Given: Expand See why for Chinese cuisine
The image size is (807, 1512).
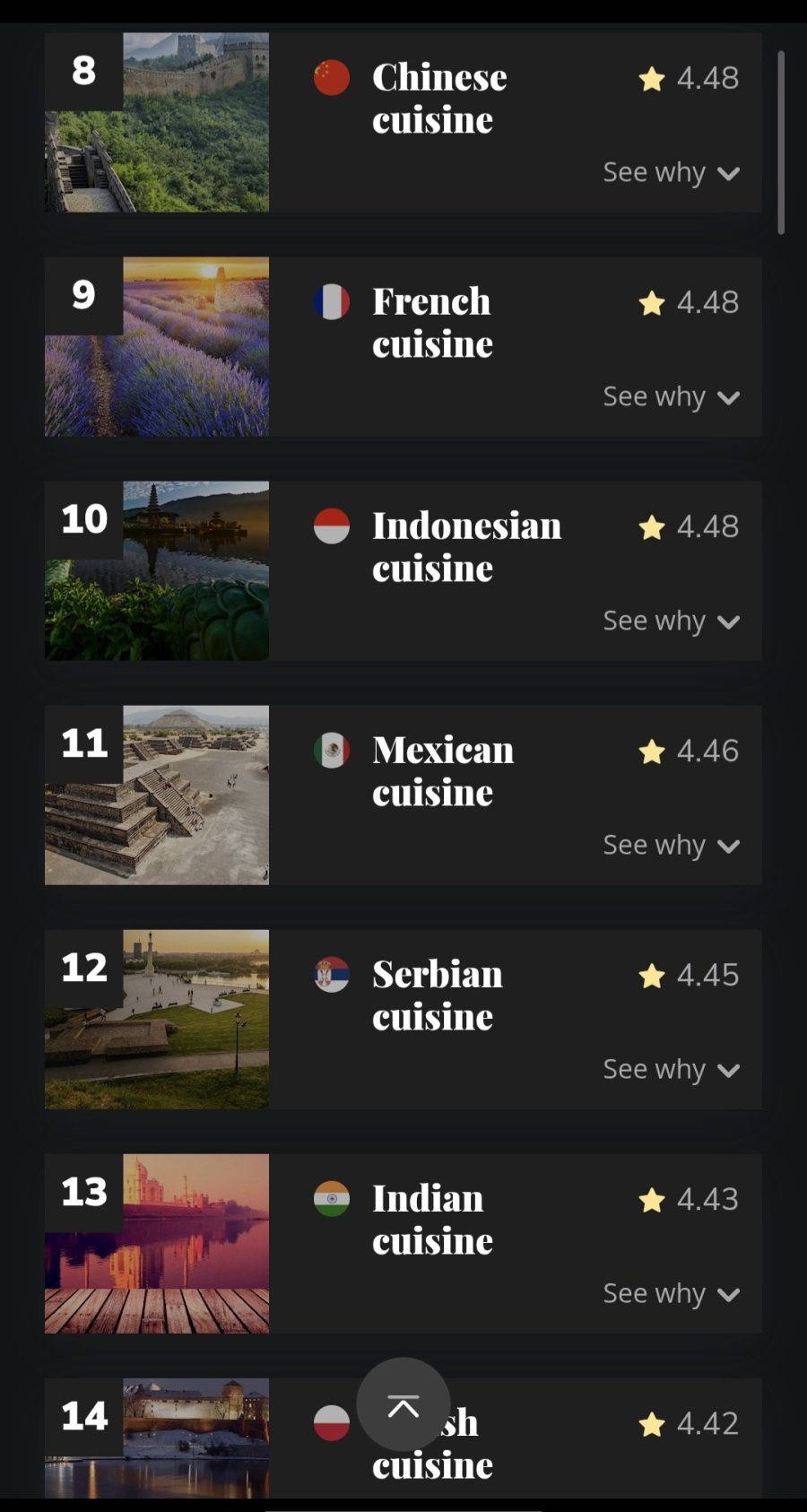Looking at the screenshot, I should [x=671, y=172].
